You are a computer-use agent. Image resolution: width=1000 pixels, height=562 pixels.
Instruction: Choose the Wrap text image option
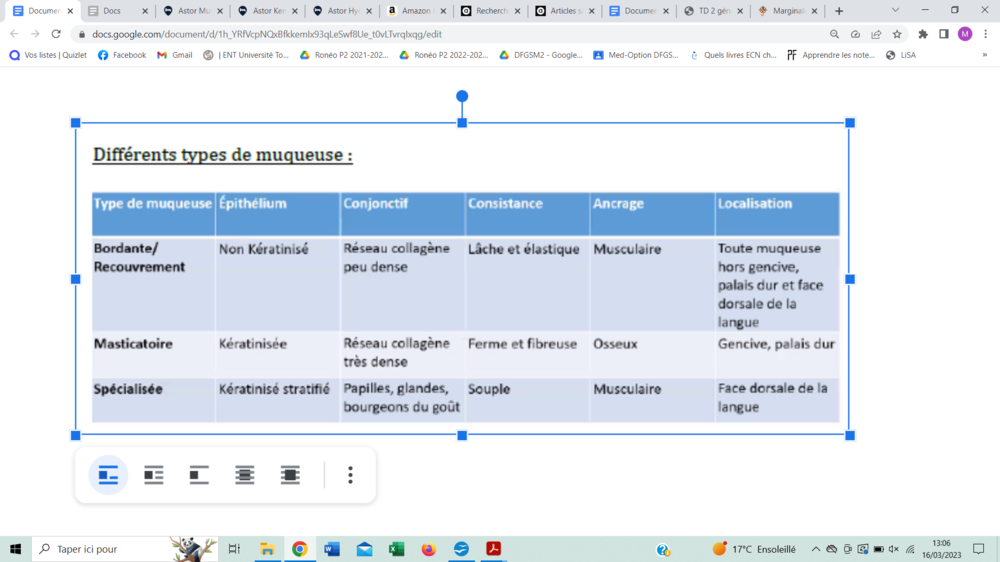(x=154, y=475)
